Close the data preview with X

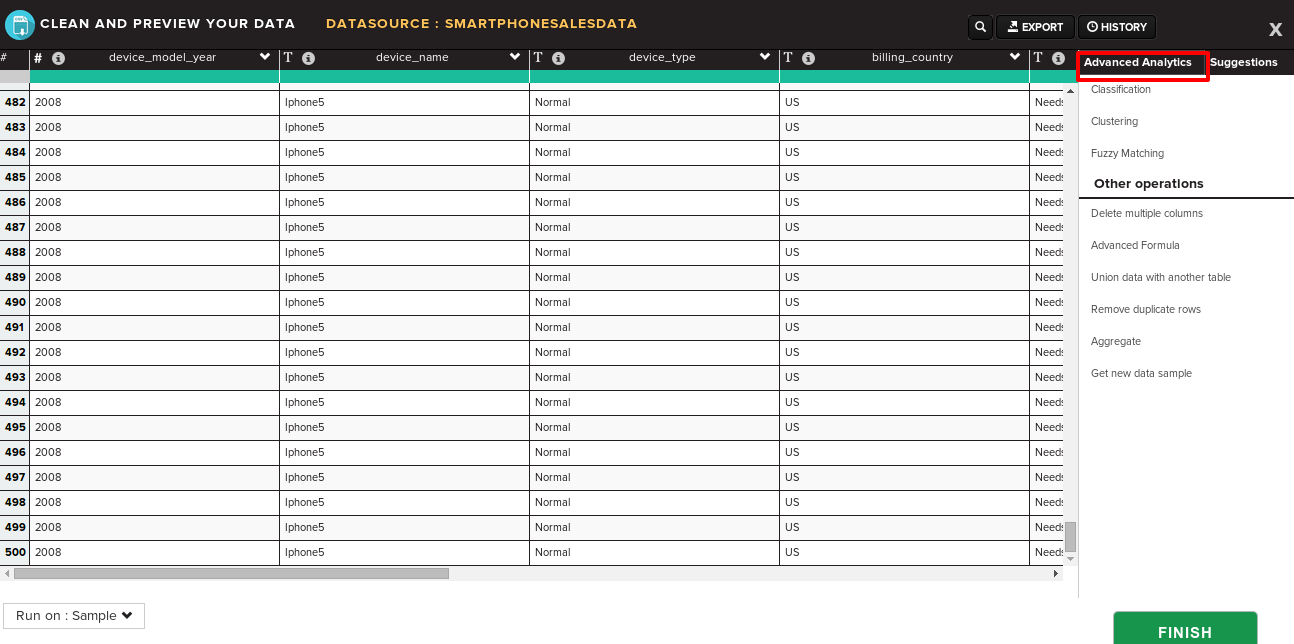point(1275,30)
